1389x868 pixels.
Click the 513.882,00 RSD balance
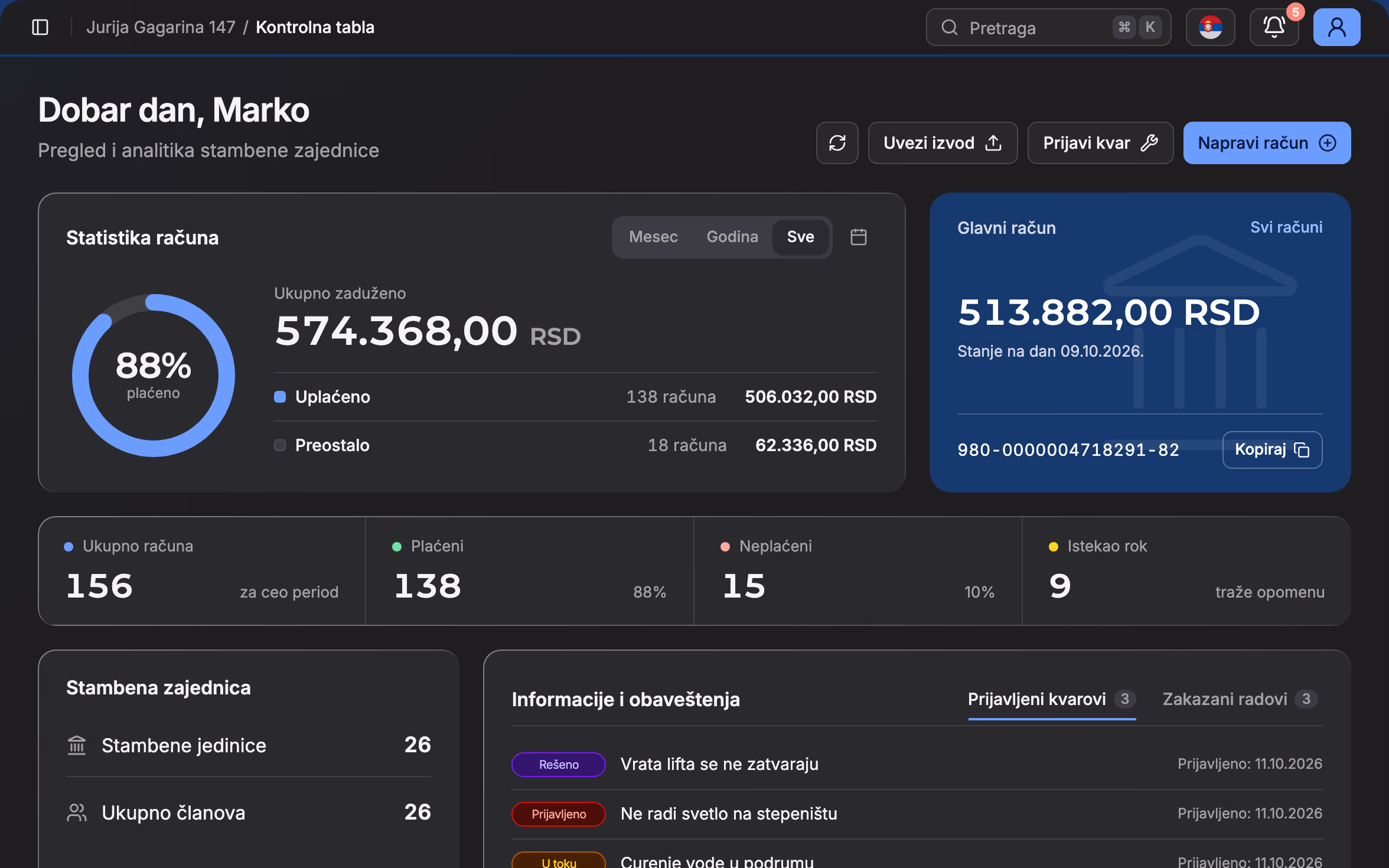click(1108, 312)
